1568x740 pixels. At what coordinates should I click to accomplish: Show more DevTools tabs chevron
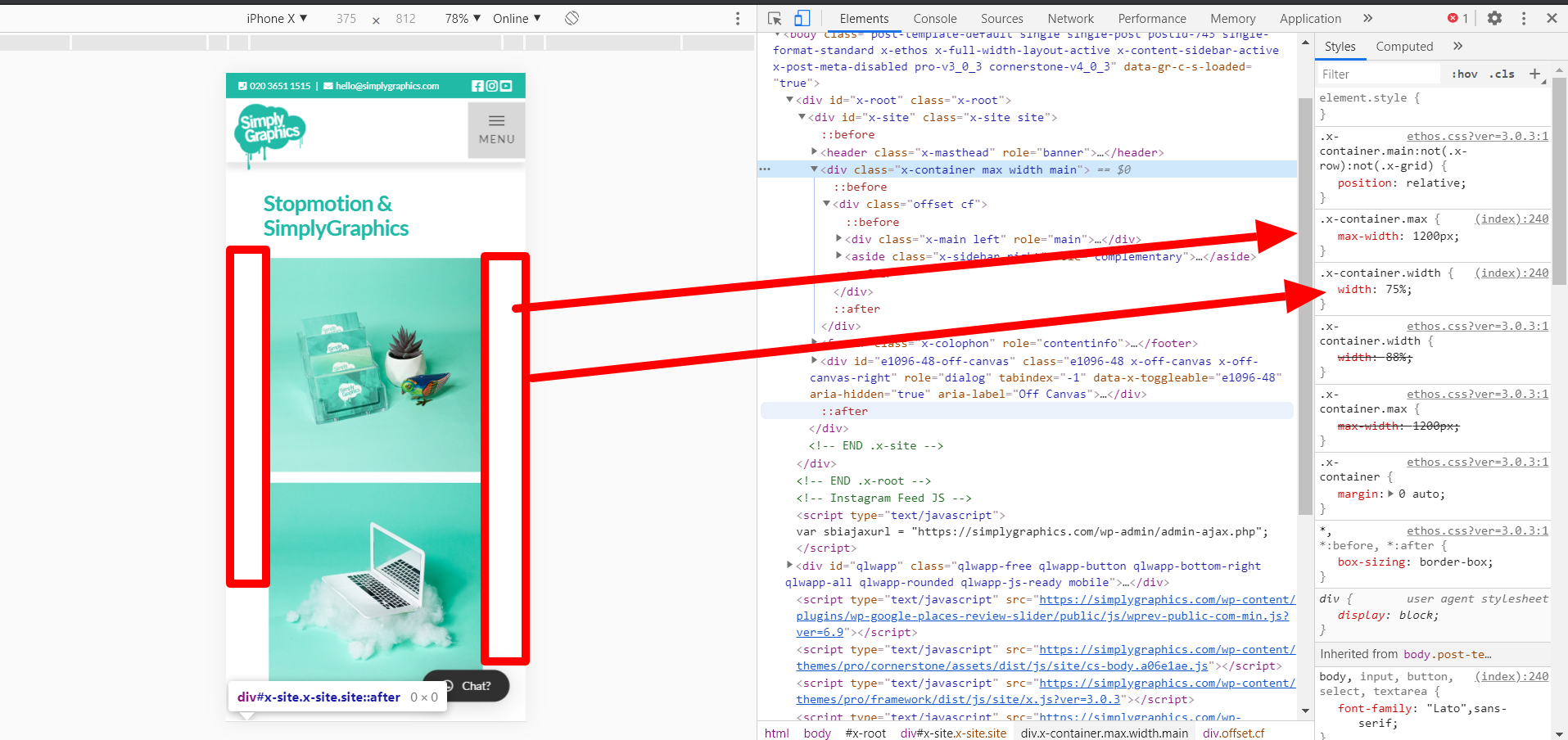[1367, 18]
